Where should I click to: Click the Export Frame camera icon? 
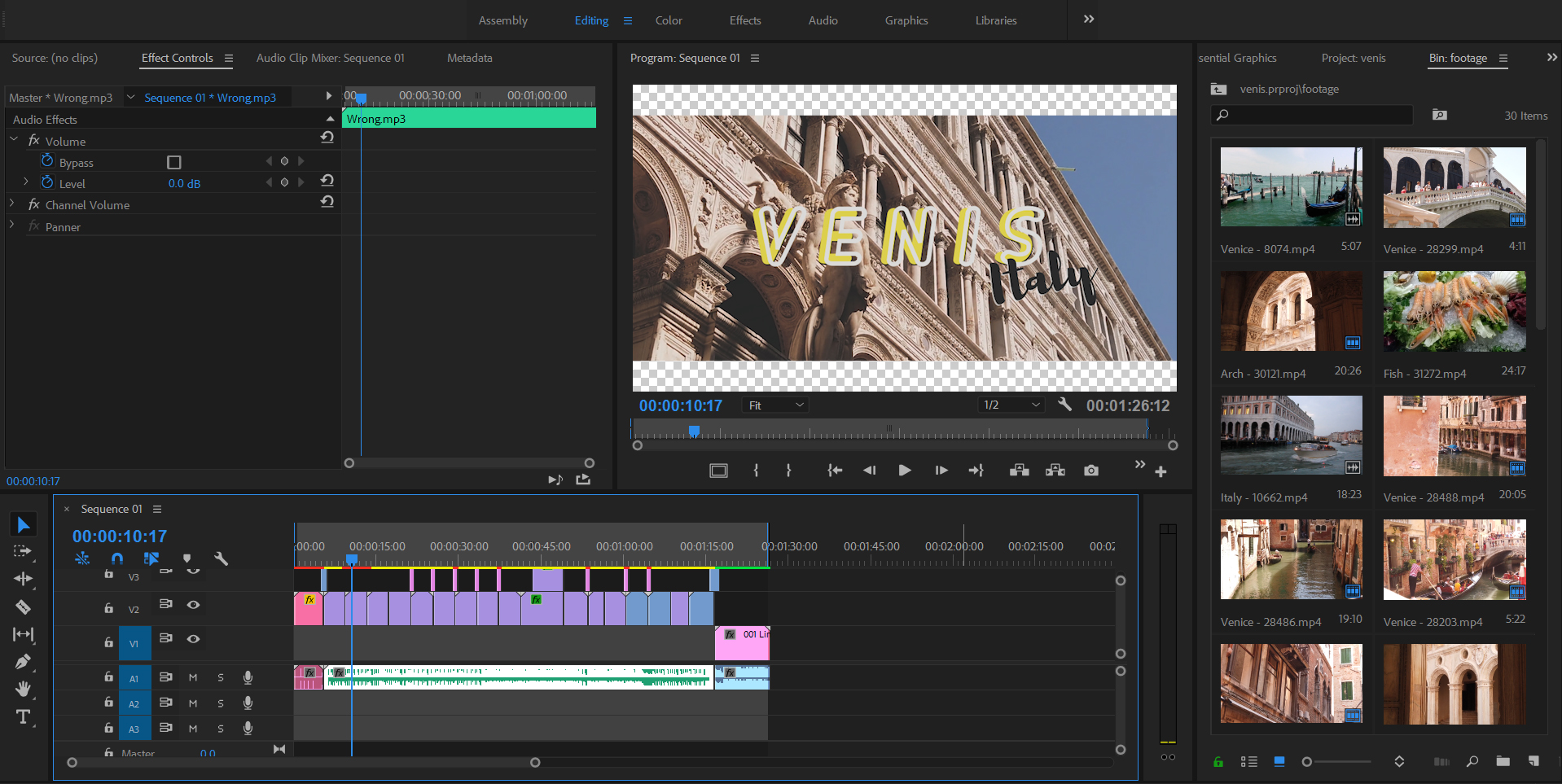pyautogui.click(x=1091, y=471)
